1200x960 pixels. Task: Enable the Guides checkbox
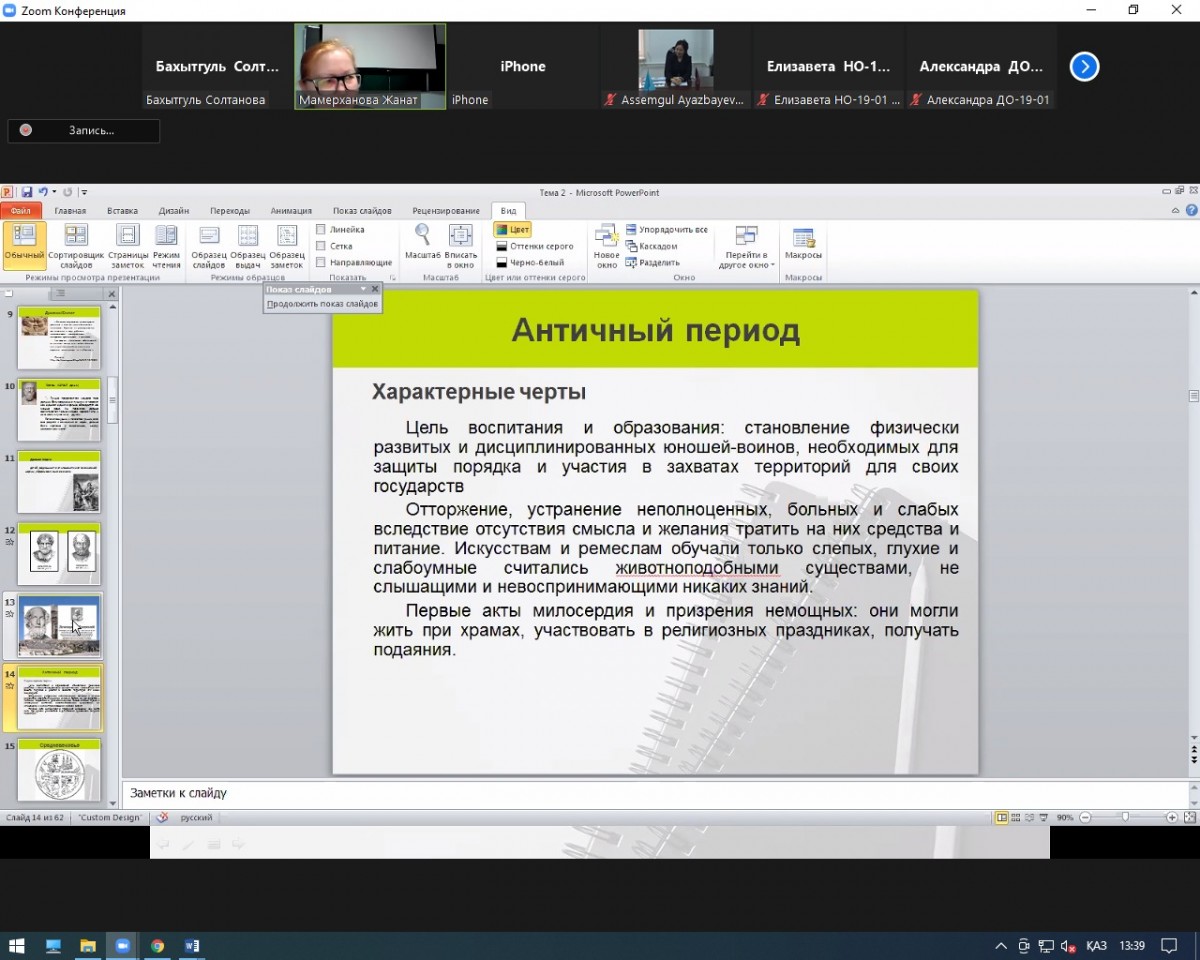click(x=321, y=262)
